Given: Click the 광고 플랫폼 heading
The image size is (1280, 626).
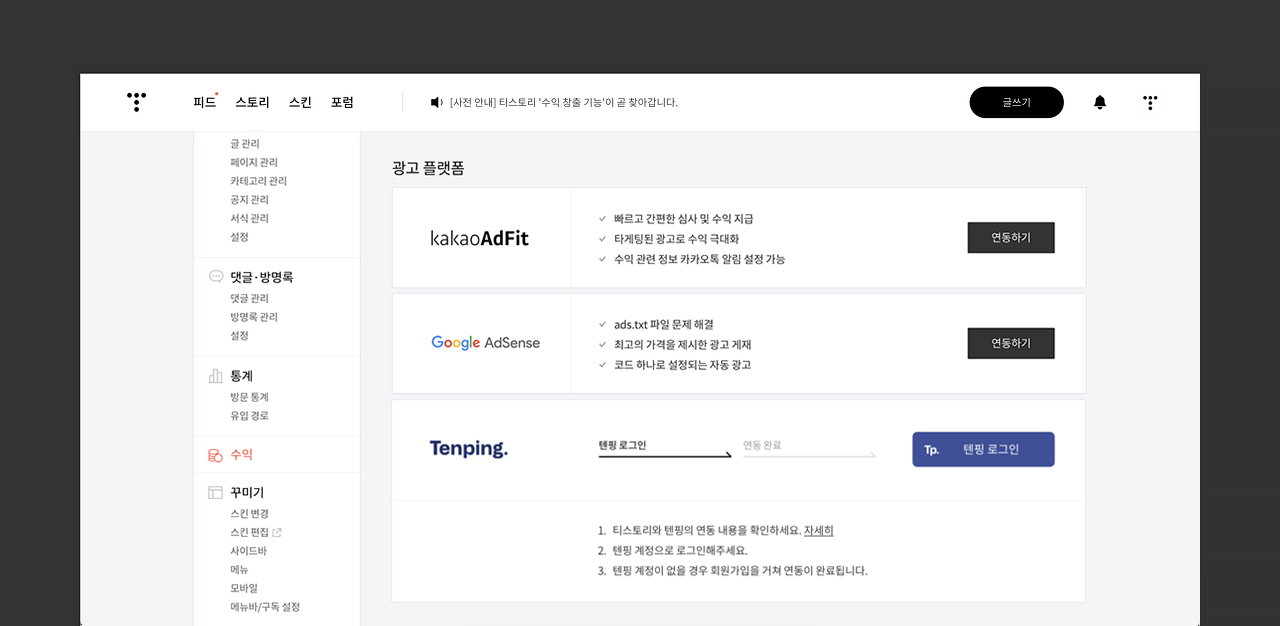Looking at the screenshot, I should [428, 168].
